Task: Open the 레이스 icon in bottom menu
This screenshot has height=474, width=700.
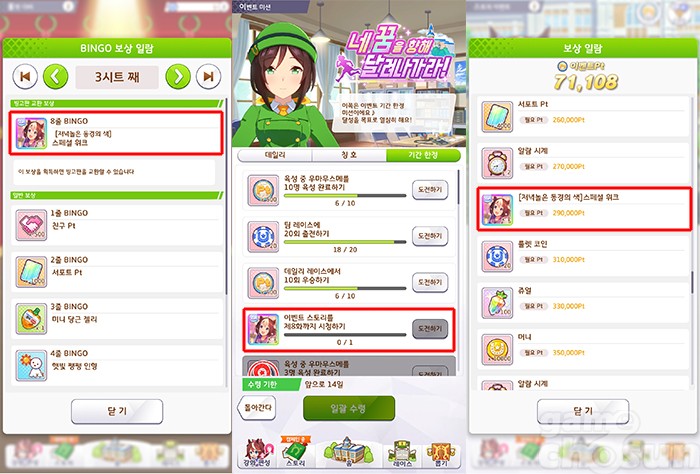Action: (x=401, y=453)
